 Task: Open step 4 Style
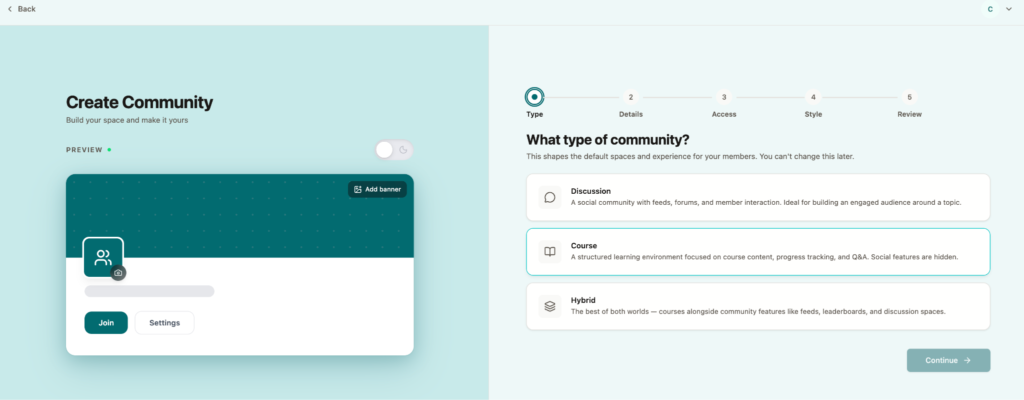(813, 97)
